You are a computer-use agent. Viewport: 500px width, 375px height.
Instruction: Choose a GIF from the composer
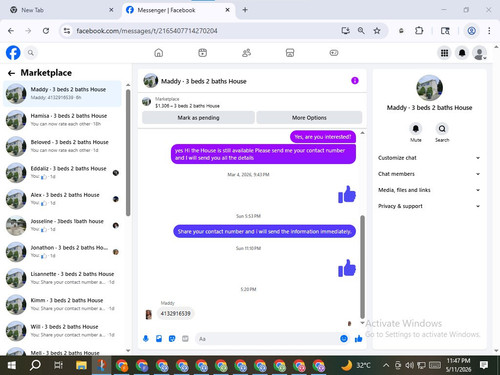185,339
